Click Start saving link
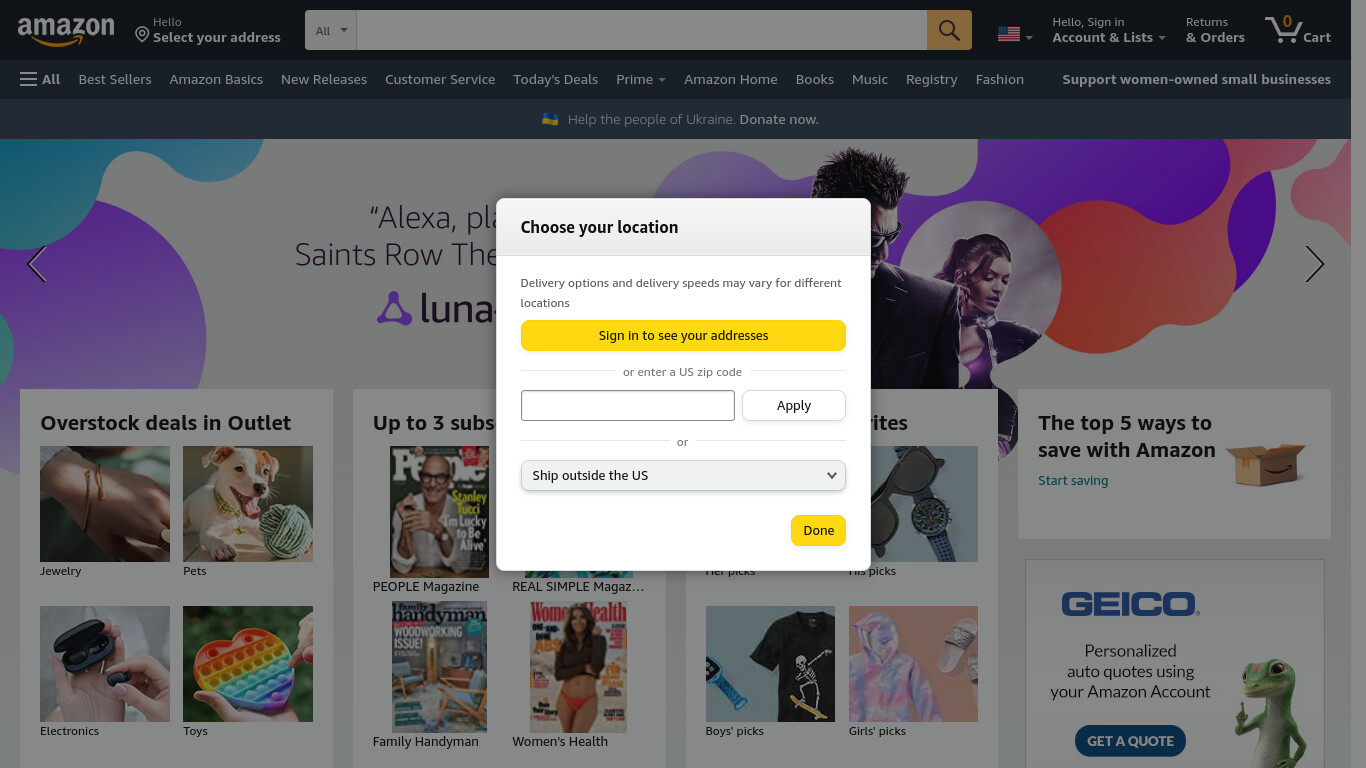This screenshot has width=1366, height=768. [x=1073, y=480]
